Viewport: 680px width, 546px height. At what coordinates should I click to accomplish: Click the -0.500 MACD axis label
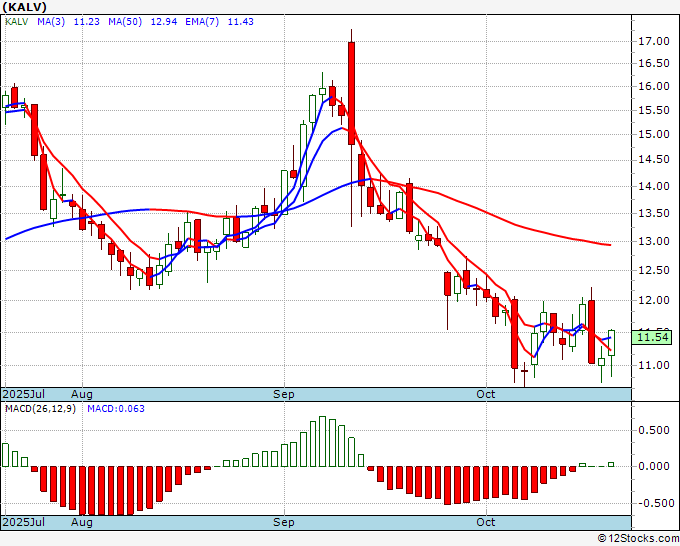coord(652,503)
